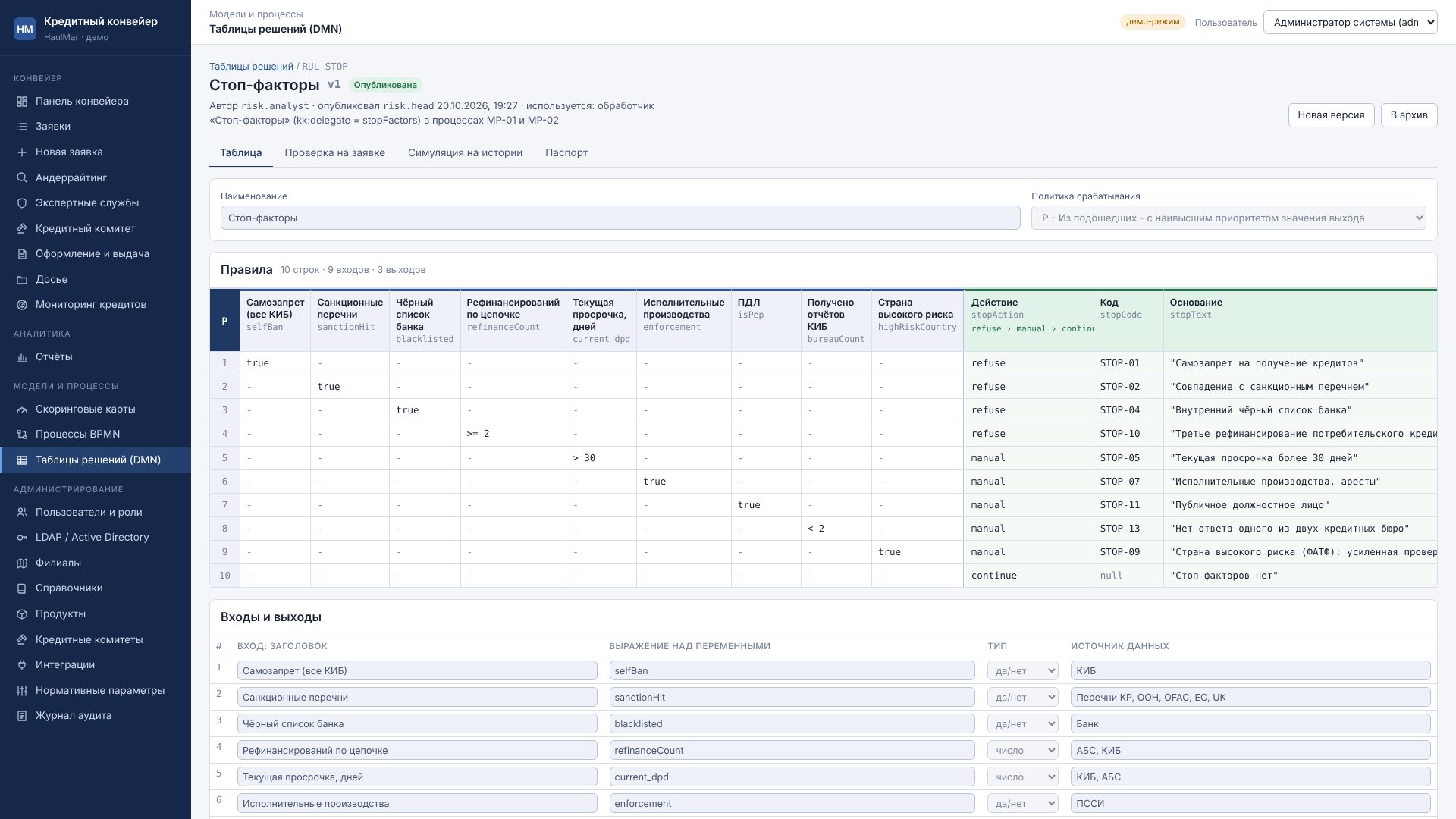This screenshot has width=1456, height=819.
Task: Click the '> 30' overdue condition cell
Action: [601, 458]
